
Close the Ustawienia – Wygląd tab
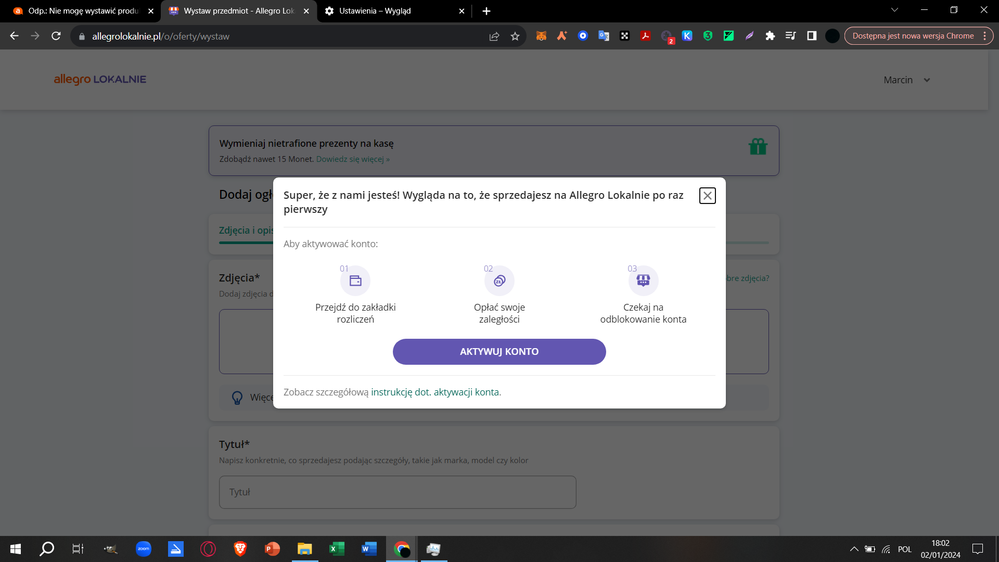462,11
